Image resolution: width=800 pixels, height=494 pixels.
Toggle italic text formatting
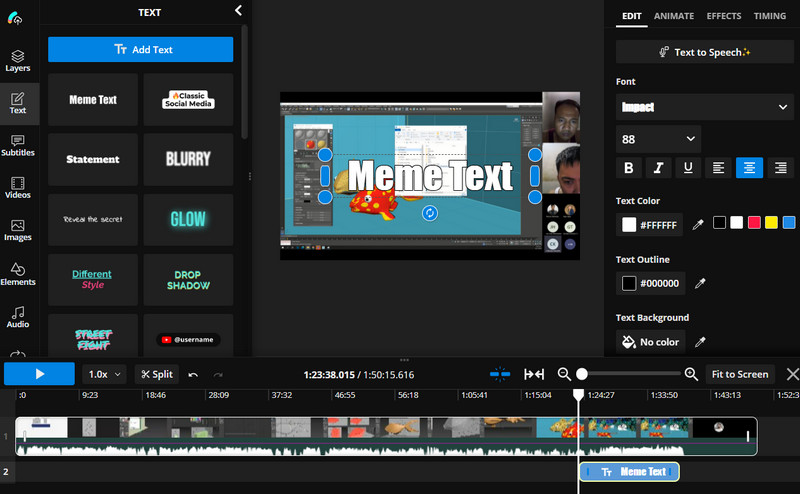point(659,168)
